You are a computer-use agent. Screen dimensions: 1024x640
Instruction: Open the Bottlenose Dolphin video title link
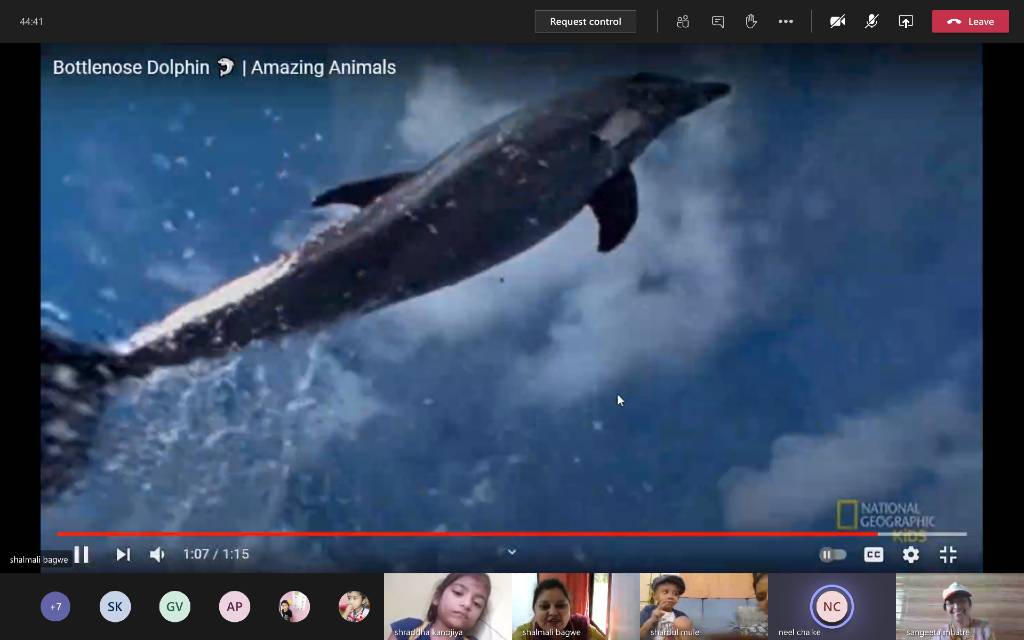(x=224, y=67)
